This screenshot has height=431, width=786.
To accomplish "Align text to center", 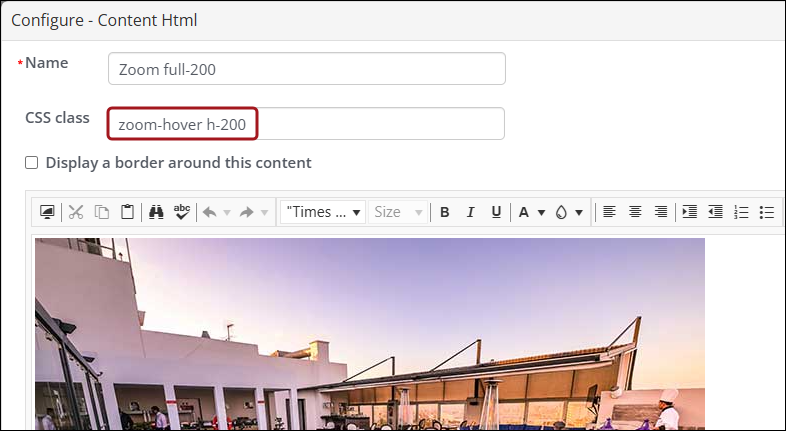I will click(x=635, y=212).
